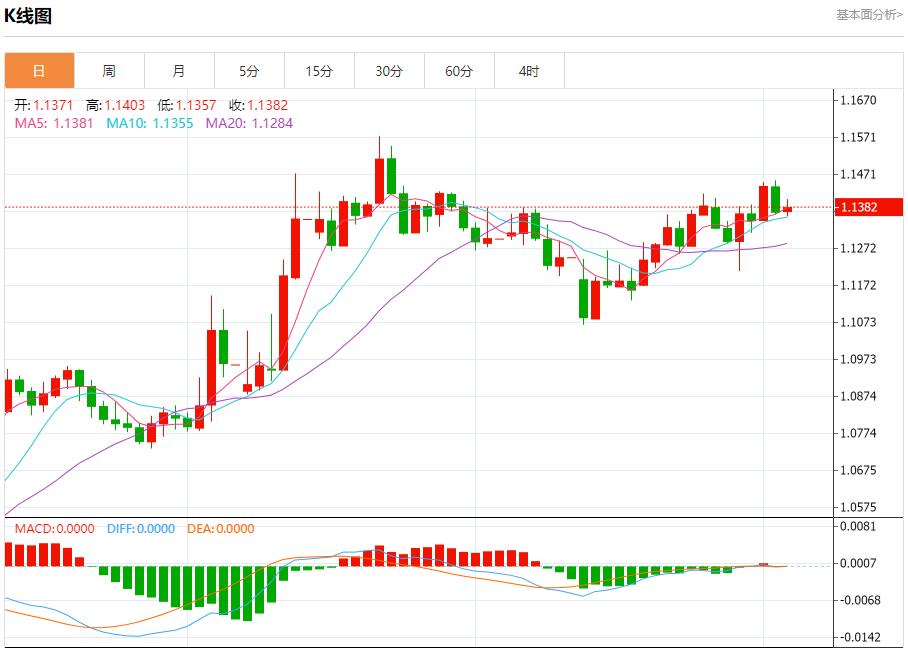The image size is (908, 648).
Task: Switch to the 月 monthly tab
Action: [x=179, y=71]
